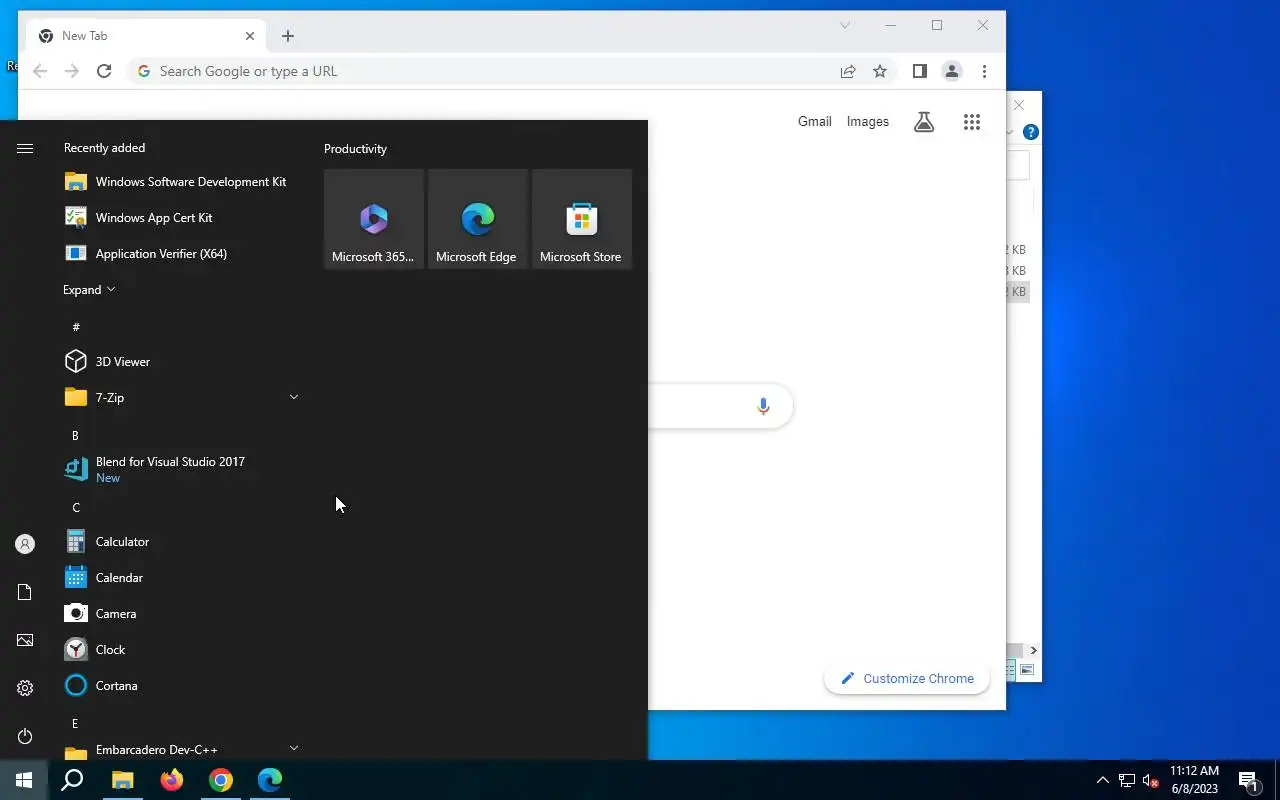This screenshot has width=1280, height=800.
Task: Open Google Images link
Action: point(868,121)
